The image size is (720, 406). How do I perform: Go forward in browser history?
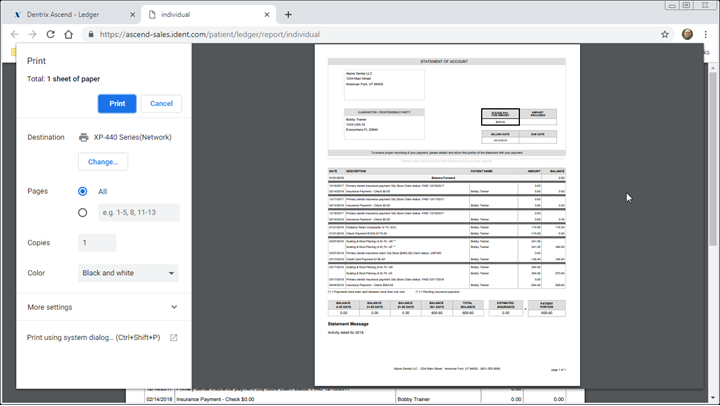point(32,34)
